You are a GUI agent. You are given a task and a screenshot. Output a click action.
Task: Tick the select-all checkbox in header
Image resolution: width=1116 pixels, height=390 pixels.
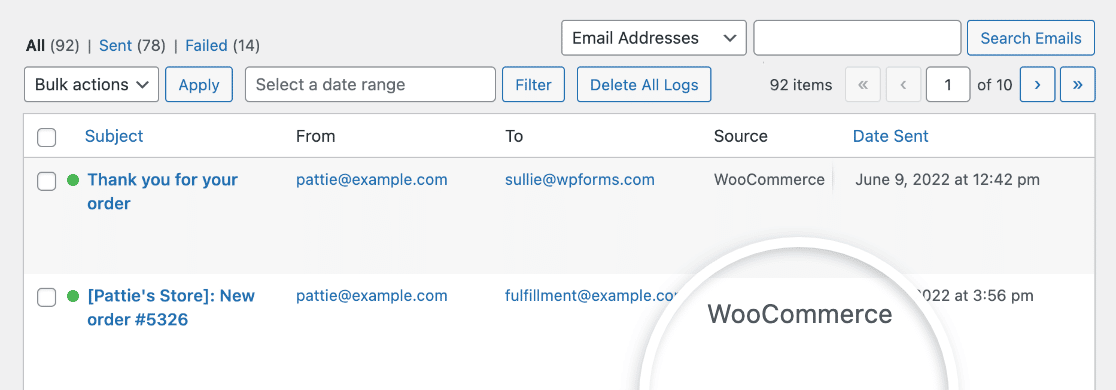[x=46, y=137]
